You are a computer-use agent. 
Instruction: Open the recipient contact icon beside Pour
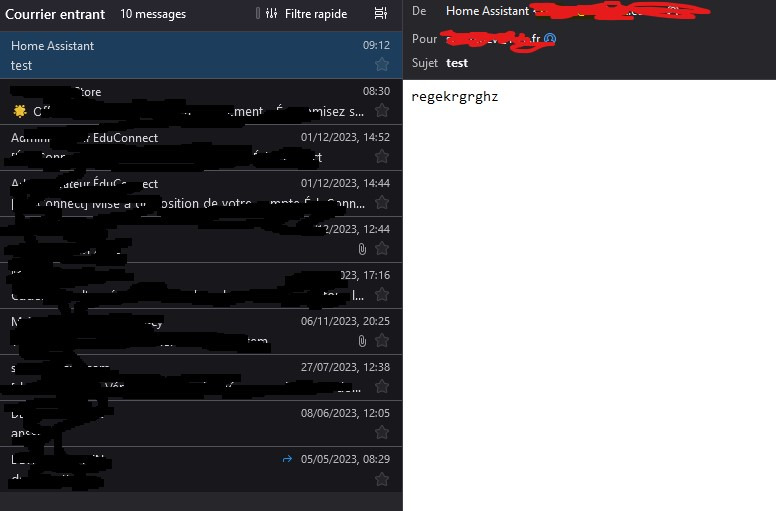click(x=550, y=39)
